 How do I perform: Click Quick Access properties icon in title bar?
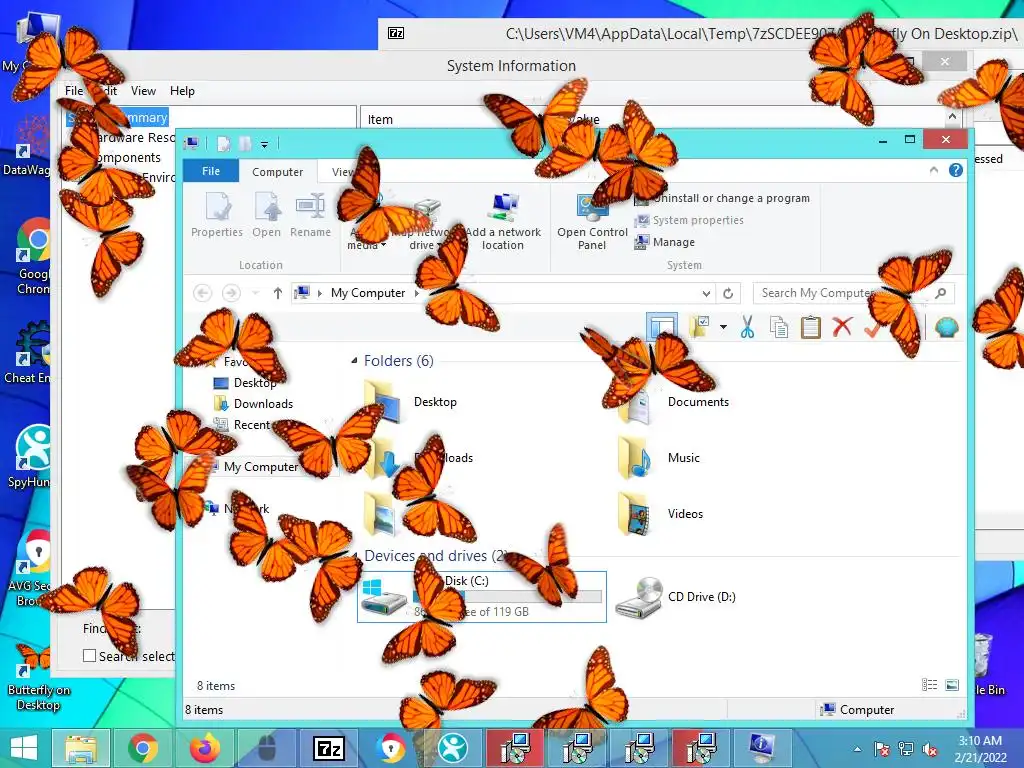tap(223, 144)
